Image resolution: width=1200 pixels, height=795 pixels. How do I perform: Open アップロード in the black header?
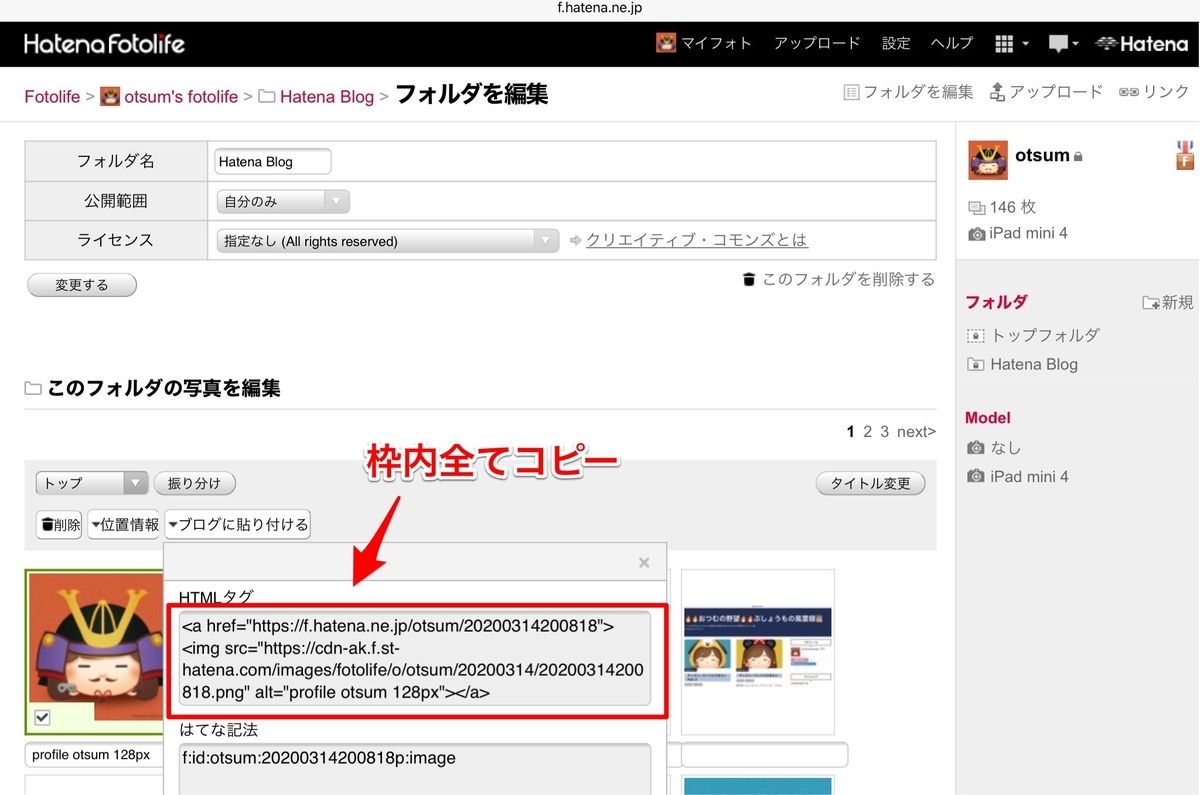coord(817,43)
